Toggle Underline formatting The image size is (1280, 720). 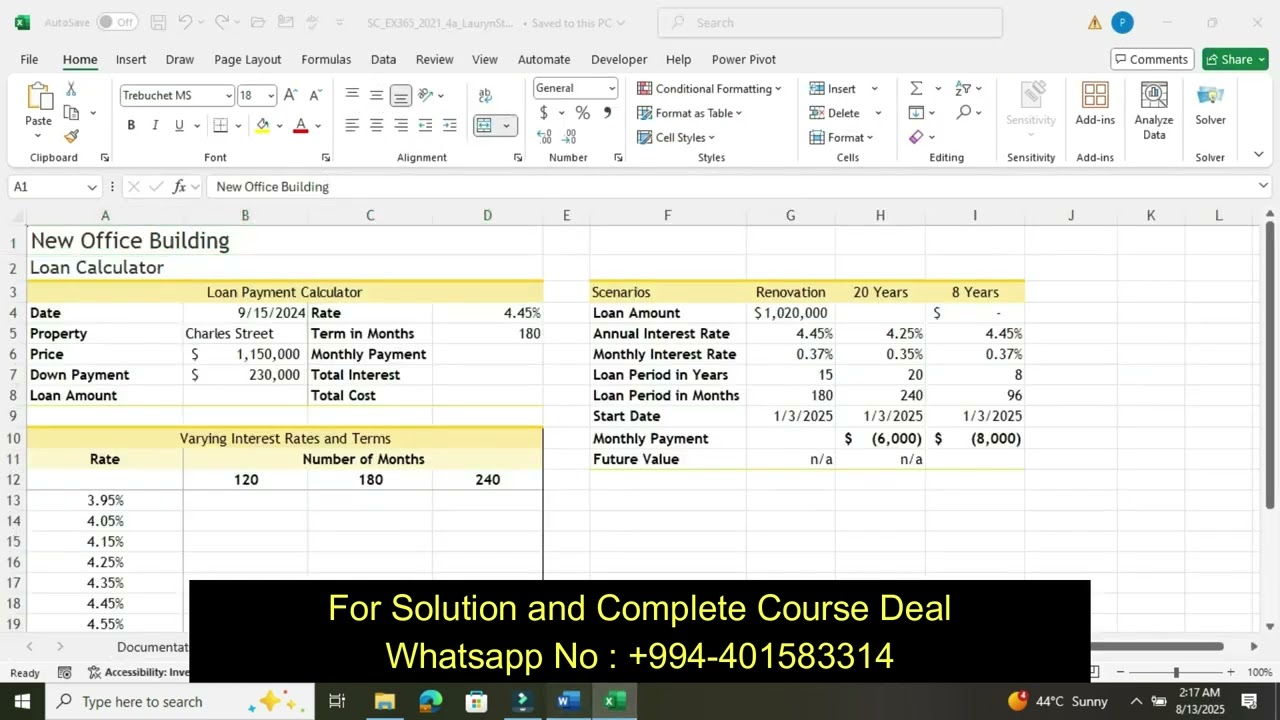179,125
